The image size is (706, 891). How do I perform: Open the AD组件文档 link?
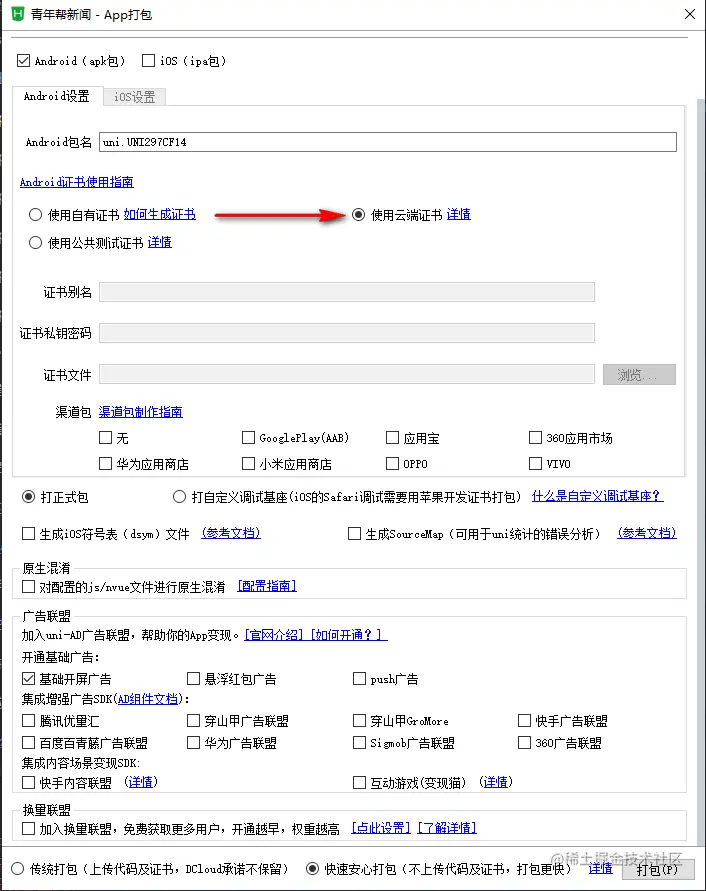point(148,699)
